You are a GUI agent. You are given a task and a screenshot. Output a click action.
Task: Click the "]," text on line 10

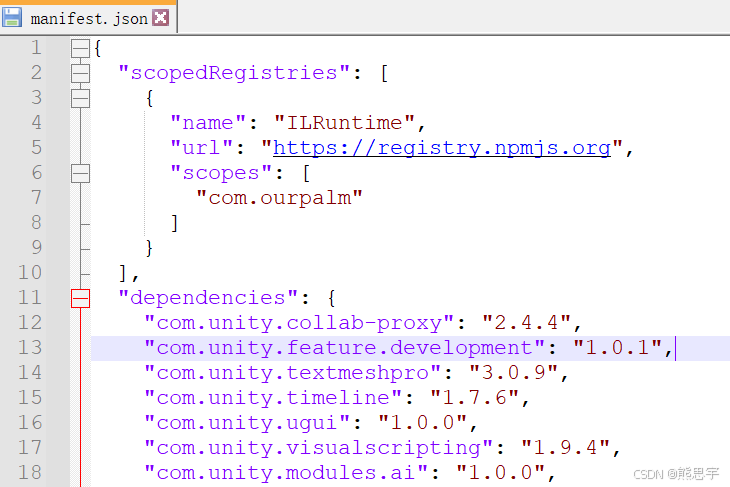click(x=128, y=273)
